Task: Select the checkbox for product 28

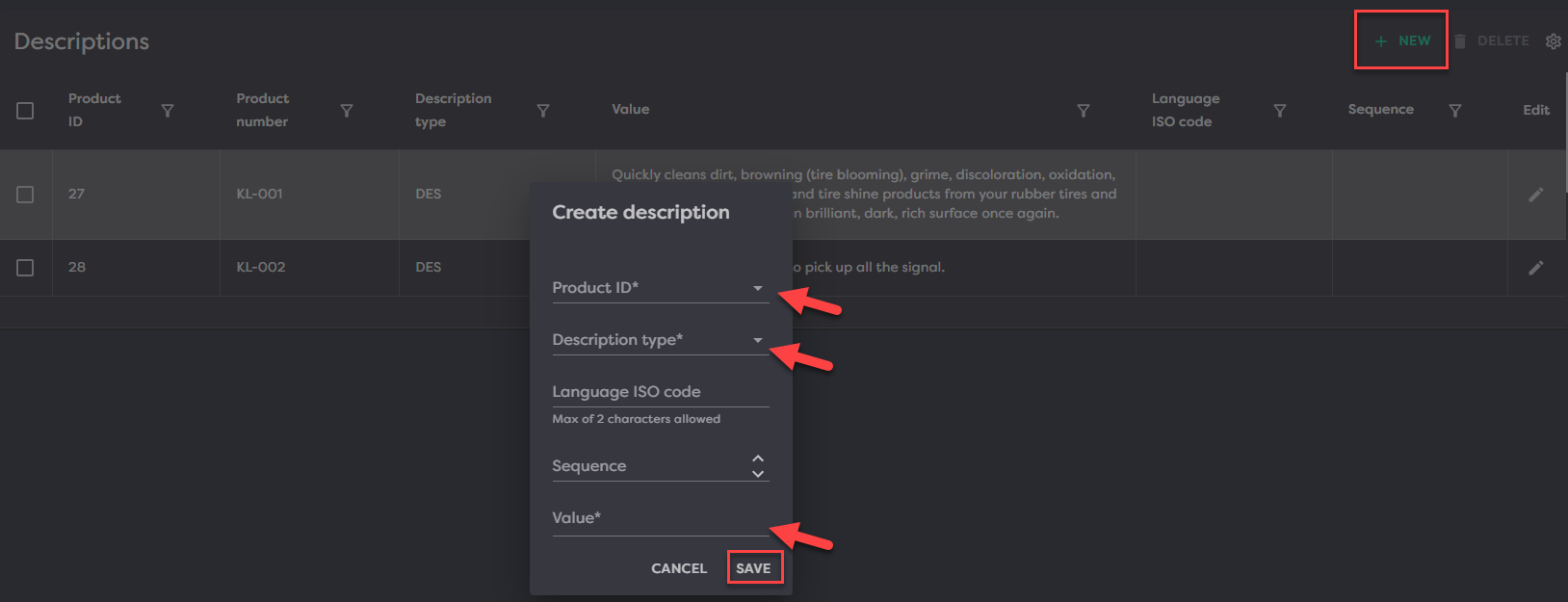Action: pos(25,268)
